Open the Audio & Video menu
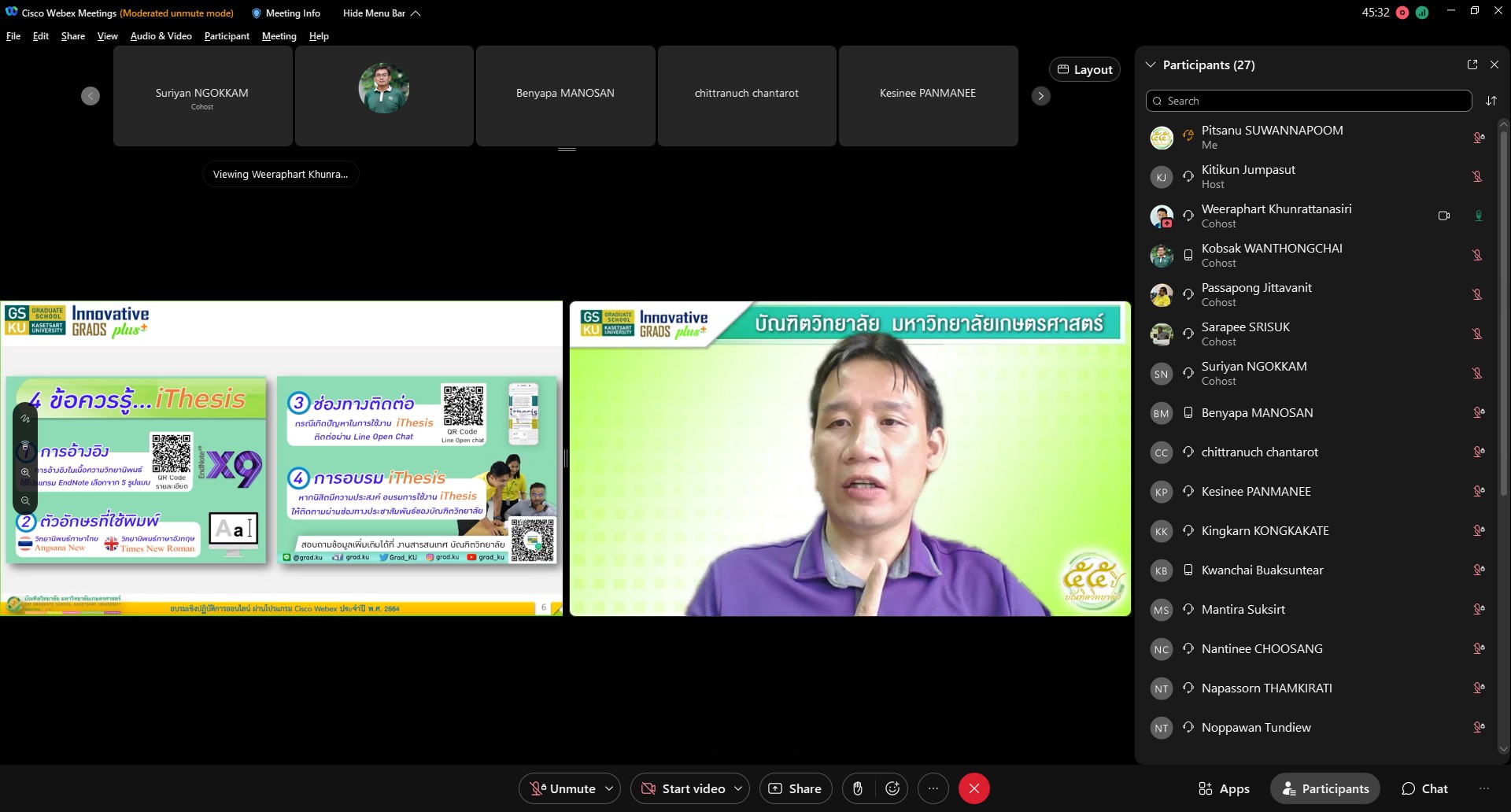Image resolution: width=1511 pixels, height=812 pixels. (161, 36)
